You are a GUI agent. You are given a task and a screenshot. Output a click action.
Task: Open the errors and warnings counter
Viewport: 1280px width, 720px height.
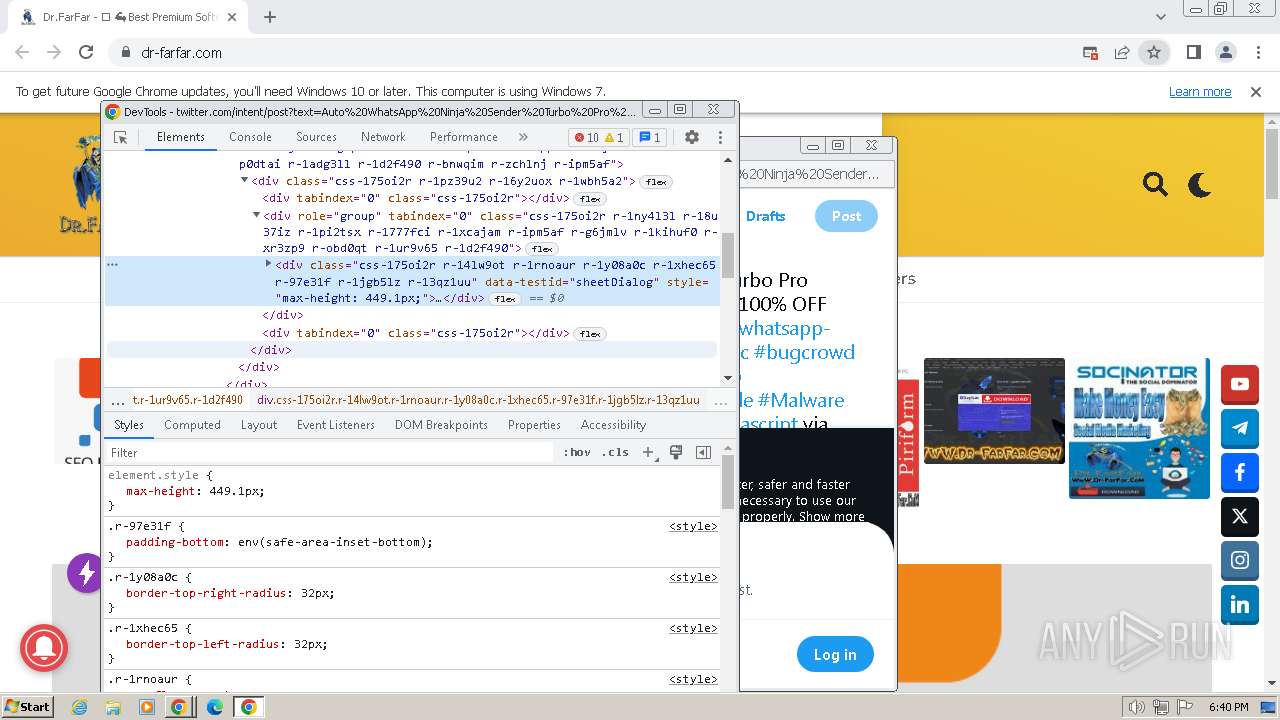pos(599,138)
